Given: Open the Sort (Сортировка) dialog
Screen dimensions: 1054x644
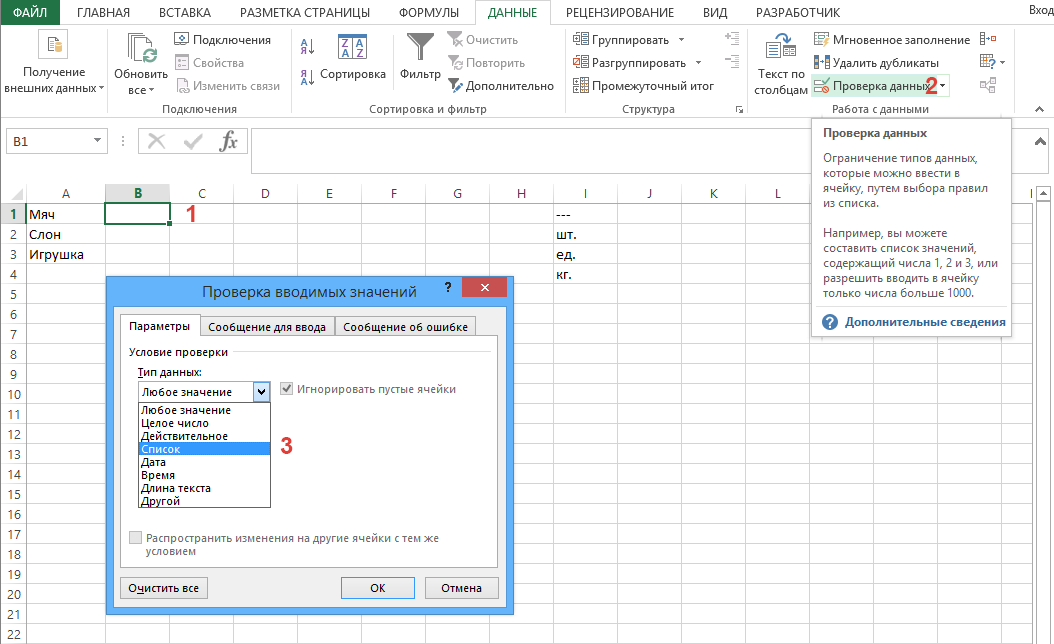Looking at the screenshot, I should [x=352, y=57].
